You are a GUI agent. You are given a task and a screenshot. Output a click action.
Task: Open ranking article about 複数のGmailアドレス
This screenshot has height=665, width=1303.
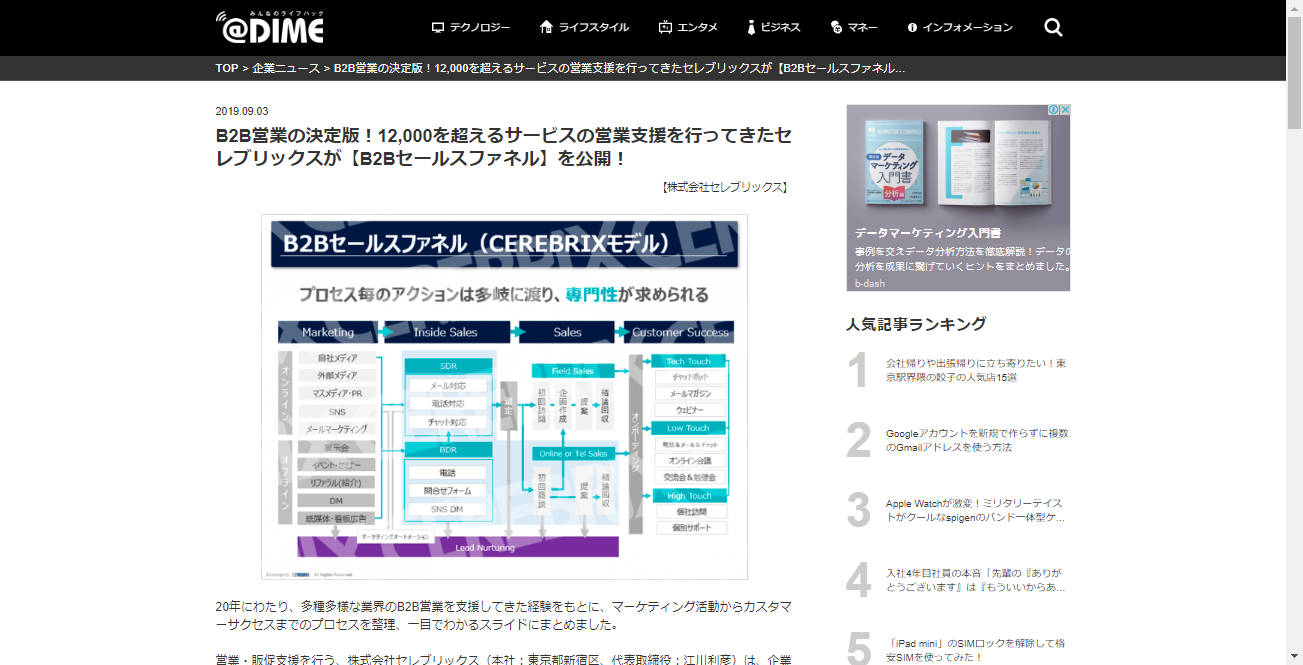(x=977, y=440)
